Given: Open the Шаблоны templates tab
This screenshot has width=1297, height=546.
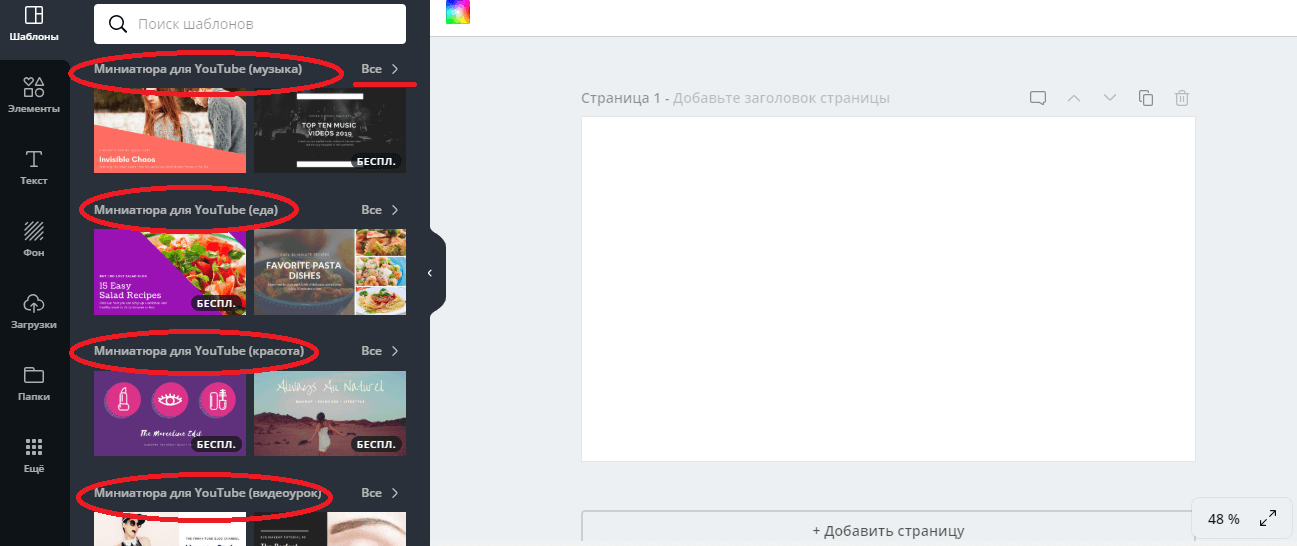Looking at the screenshot, I should tap(33, 24).
